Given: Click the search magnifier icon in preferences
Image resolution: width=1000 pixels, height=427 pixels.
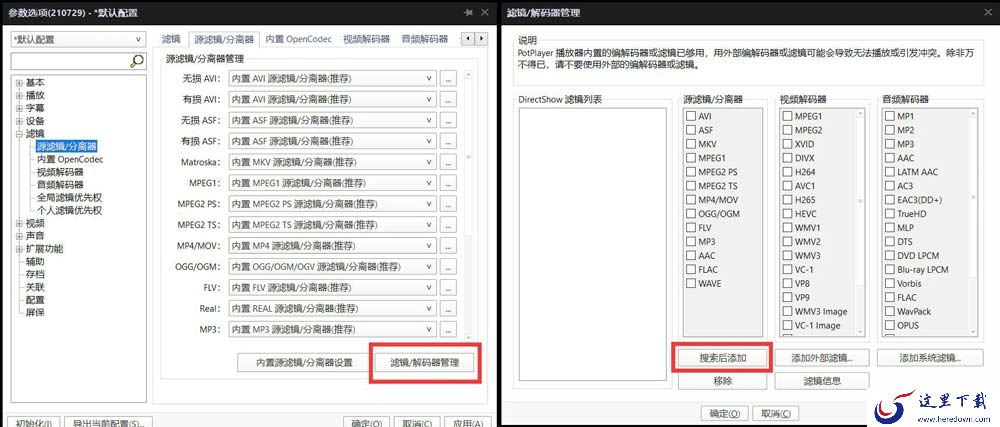Looking at the screenshot, I should point(137,61).
